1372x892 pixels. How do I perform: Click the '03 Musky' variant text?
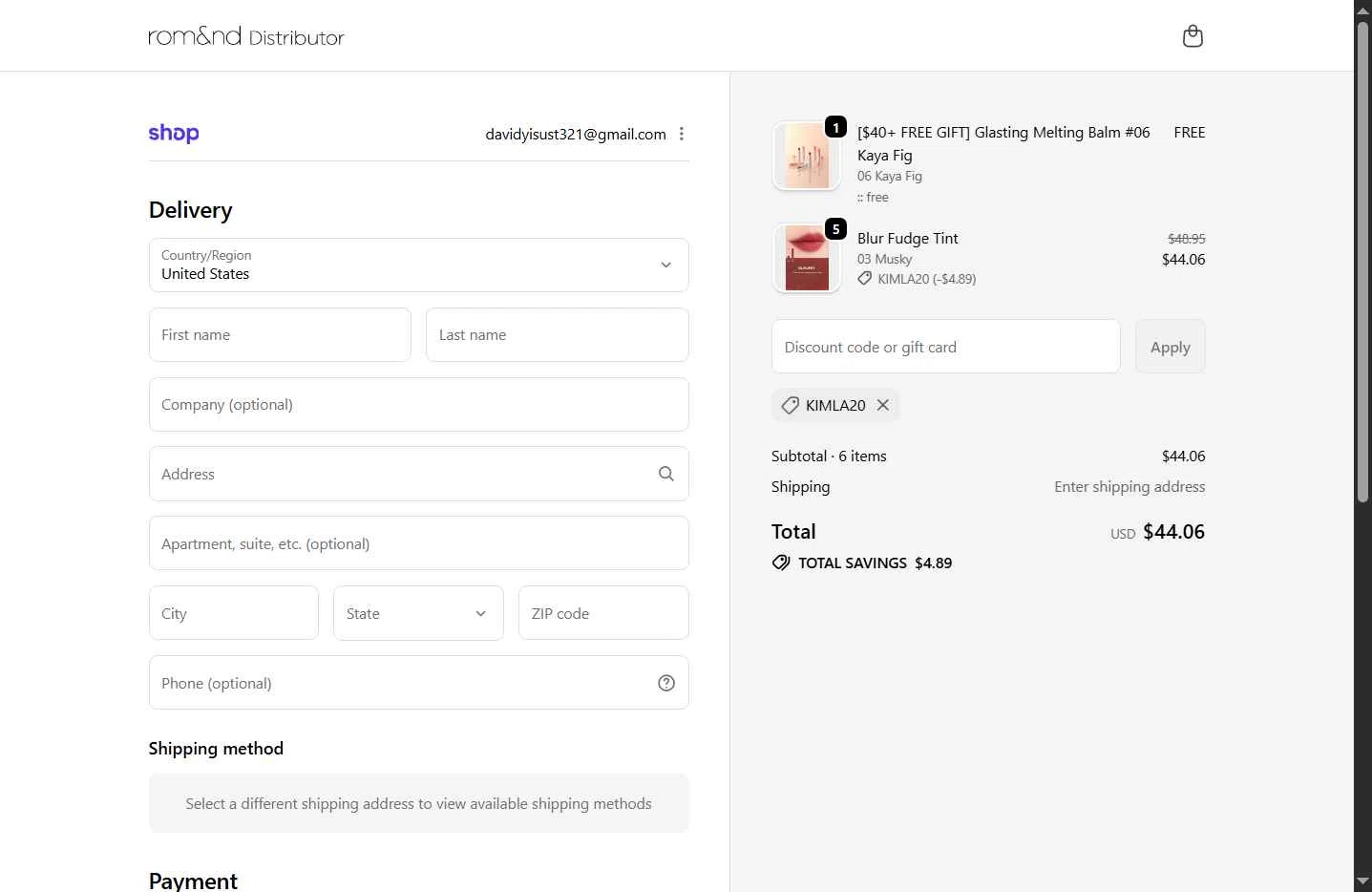point(884,259)
